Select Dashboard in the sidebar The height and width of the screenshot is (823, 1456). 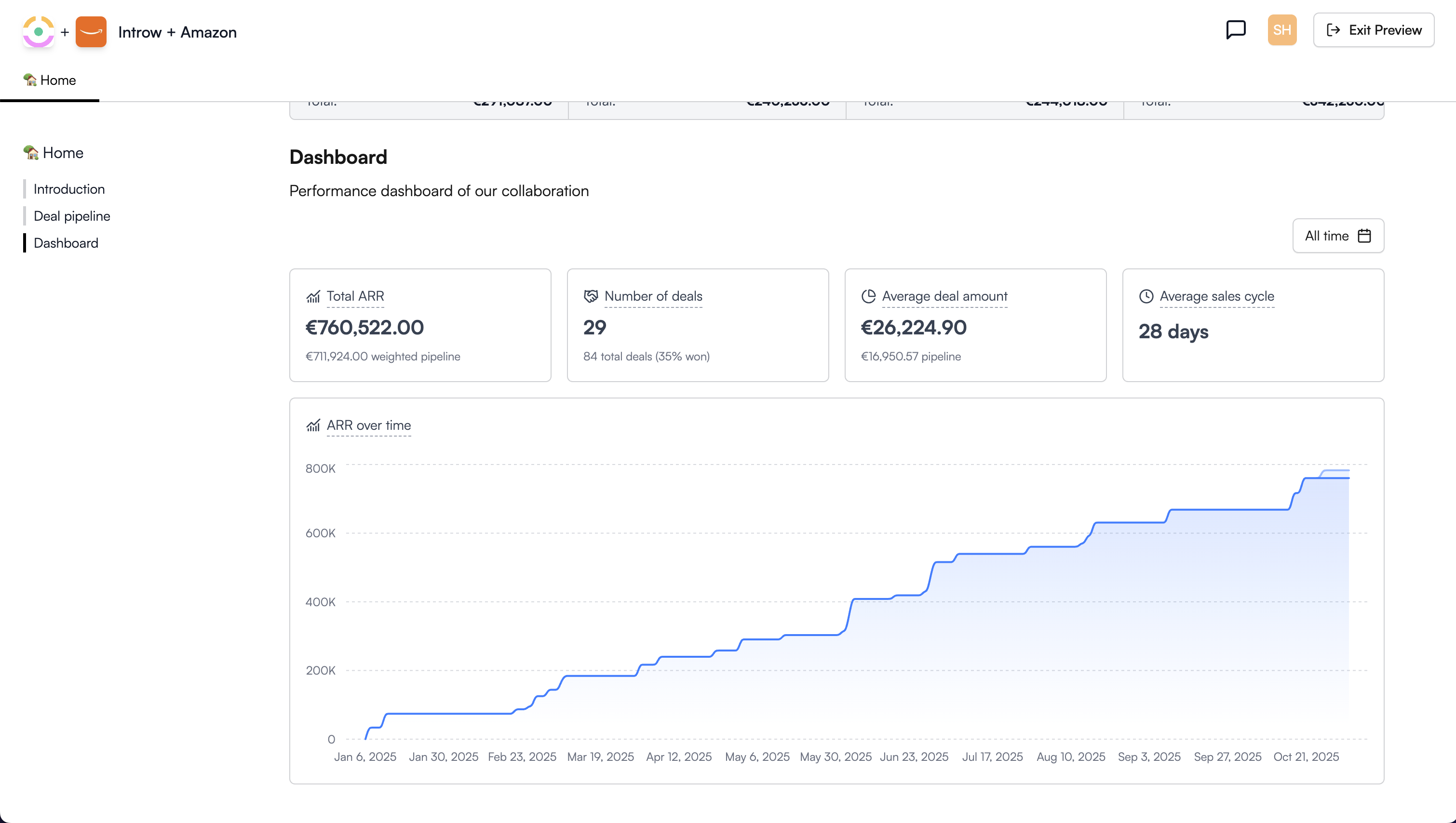[x=66, y=243]
